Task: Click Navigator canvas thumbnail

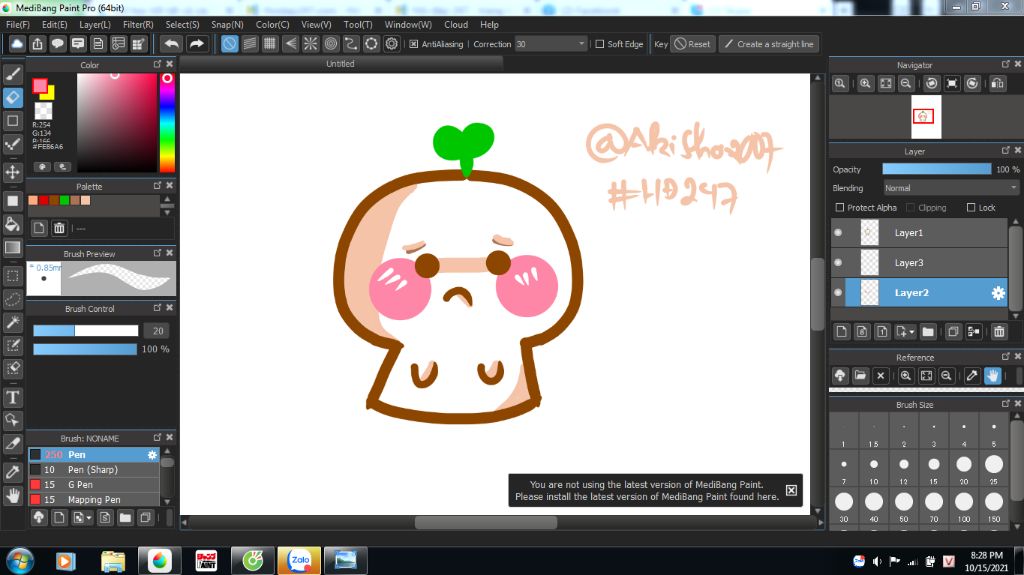Action: click(x=927, y=116)
